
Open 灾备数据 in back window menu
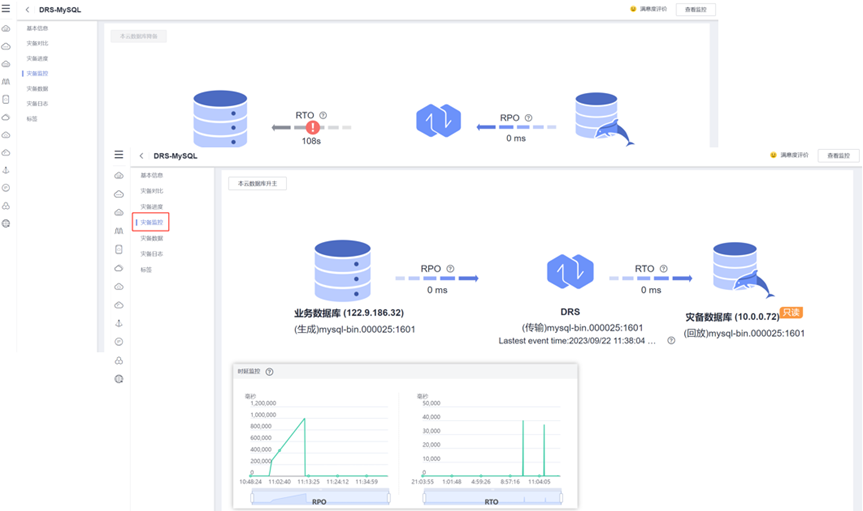click(x=37, y=89)
